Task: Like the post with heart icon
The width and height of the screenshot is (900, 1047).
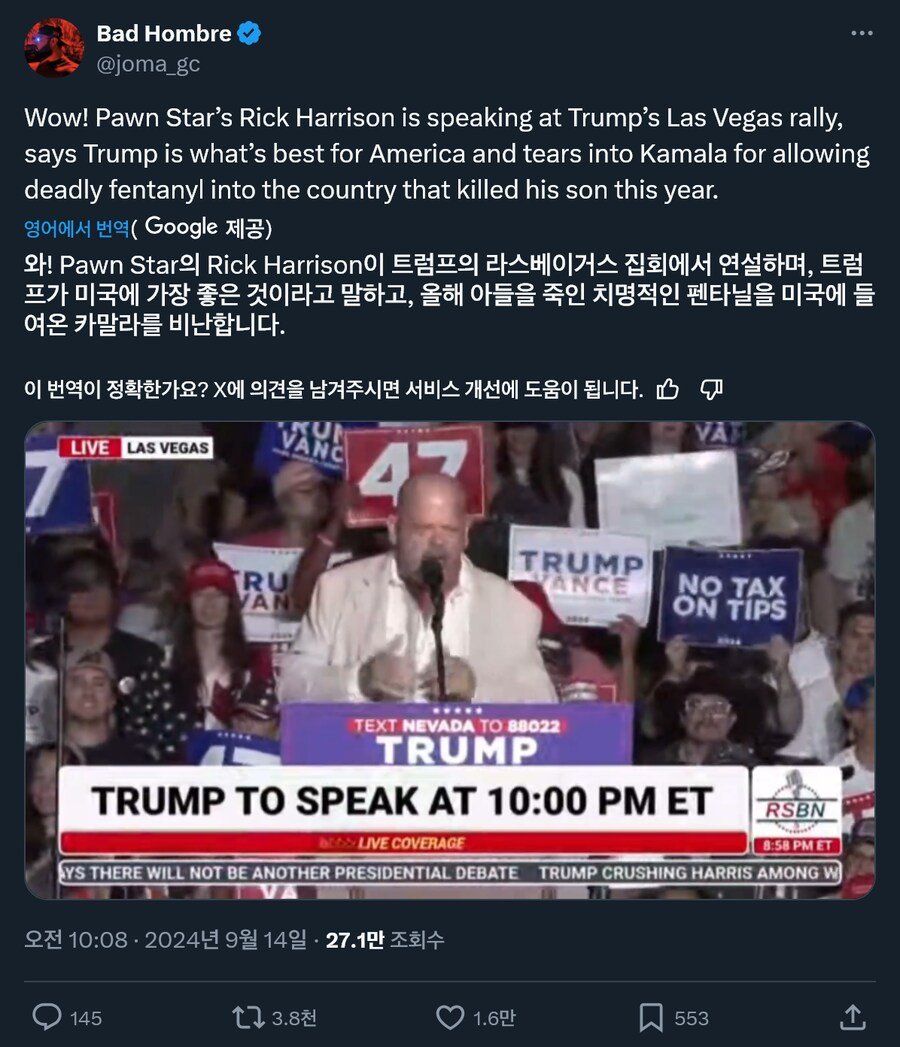Action: coord(450,1018)
